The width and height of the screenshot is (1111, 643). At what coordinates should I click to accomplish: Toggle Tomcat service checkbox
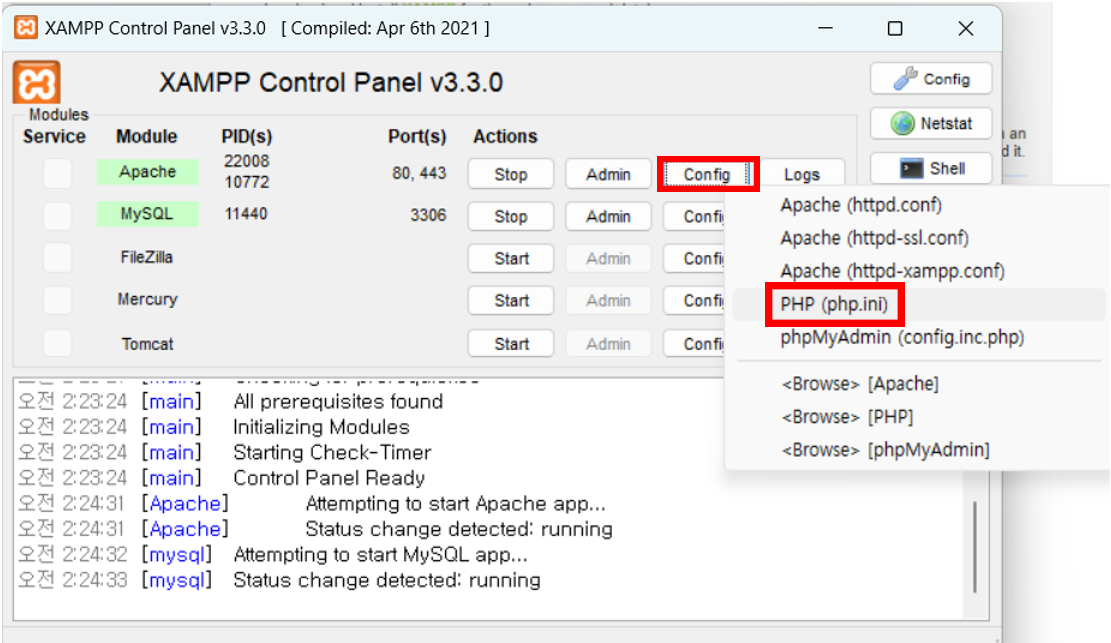point(57,344)
